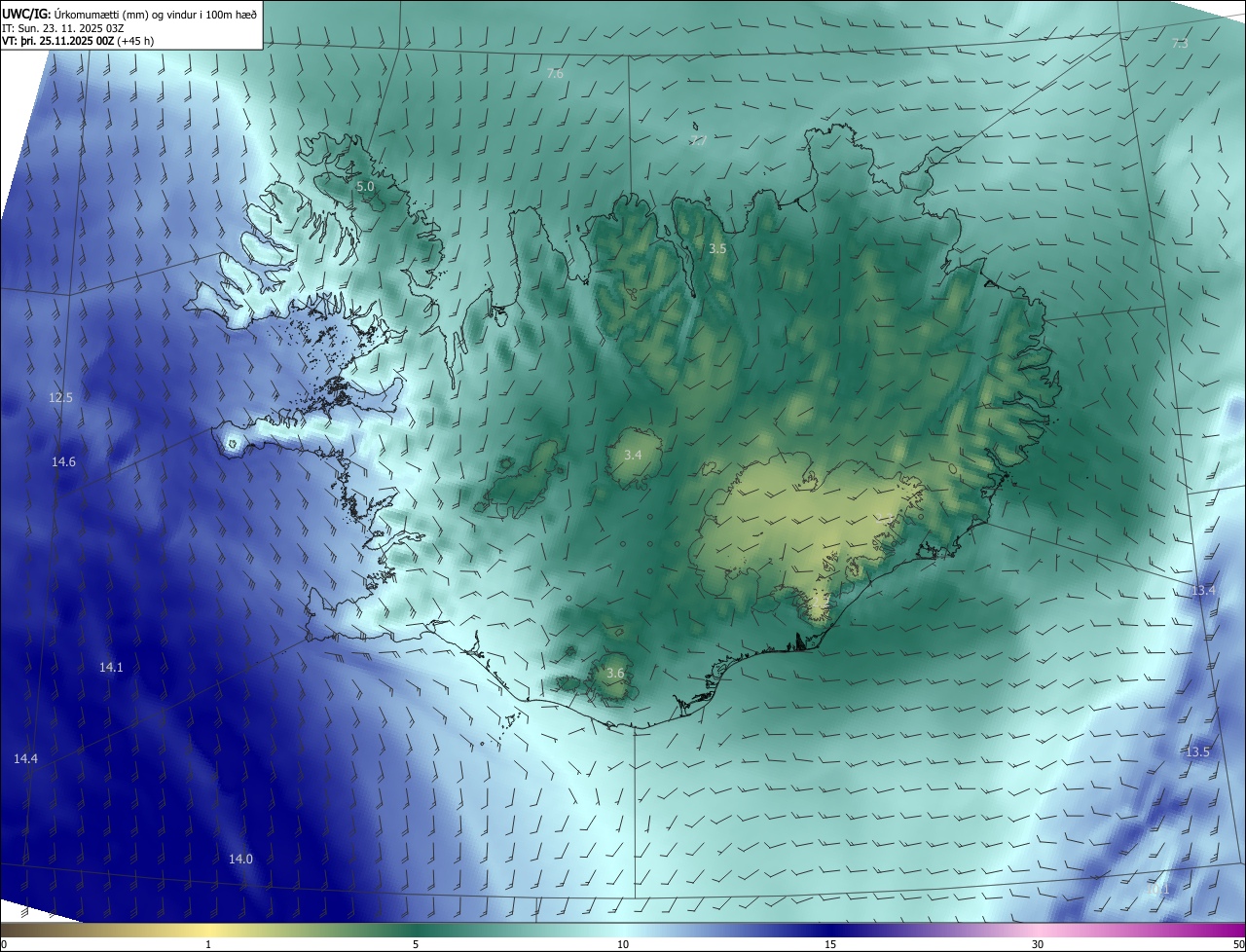This screenshot has width=1246, height=952.
Task: Click the 3.5 value label
Action: click(x=717, y=249)
